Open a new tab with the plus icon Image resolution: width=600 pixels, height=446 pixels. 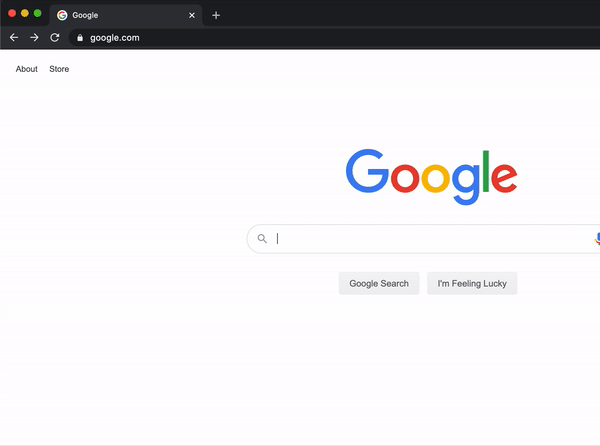tap(216, 15)
